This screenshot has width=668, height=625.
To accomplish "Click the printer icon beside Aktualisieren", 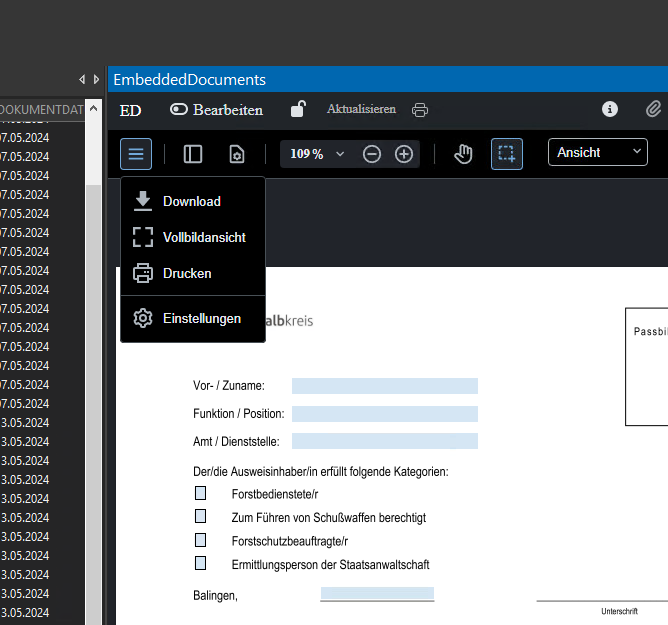I will click(x=420, y=109).
